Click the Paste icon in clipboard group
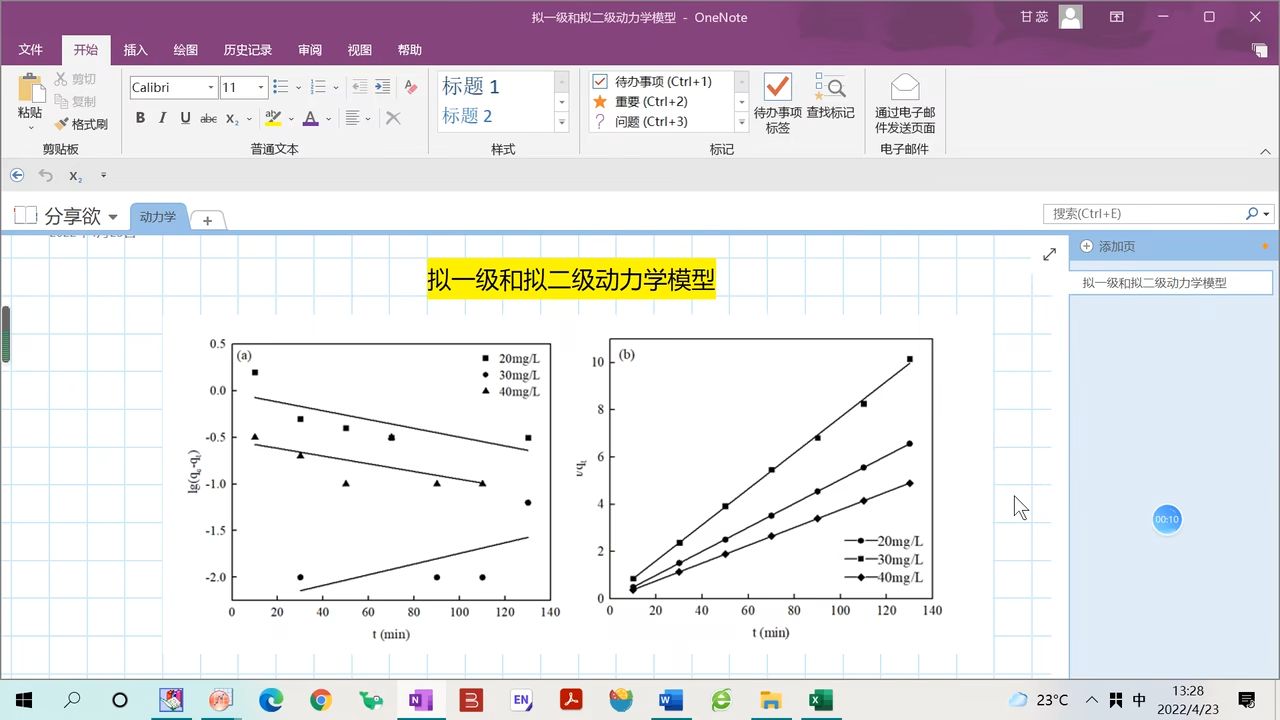This screenshot has width=1280, height=720. click(x=31, y=88)
